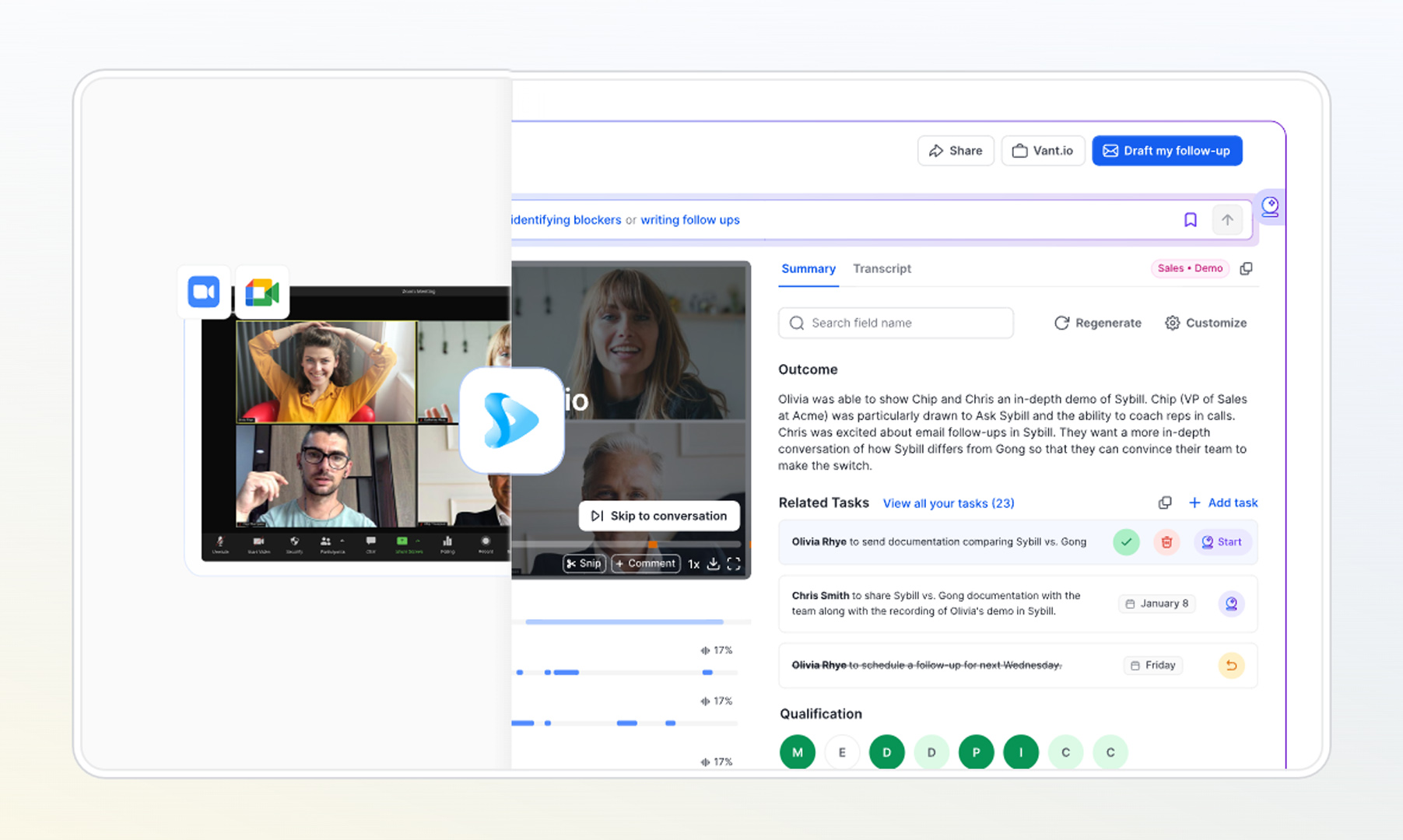
Task: Switch to the Transcript tab
Action: [x=882, y=268]
